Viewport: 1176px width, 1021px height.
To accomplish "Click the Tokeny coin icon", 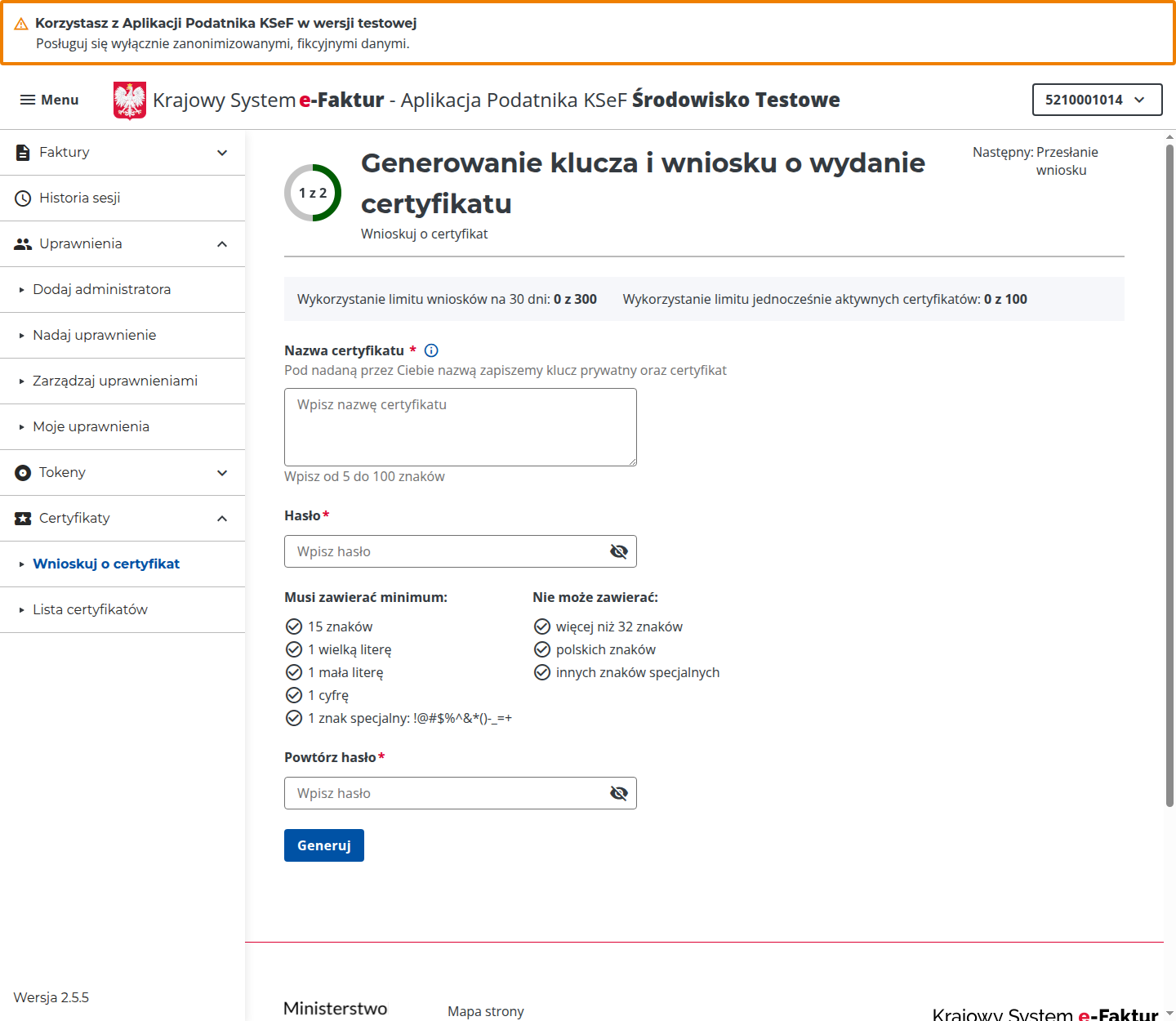I will 23,473.
